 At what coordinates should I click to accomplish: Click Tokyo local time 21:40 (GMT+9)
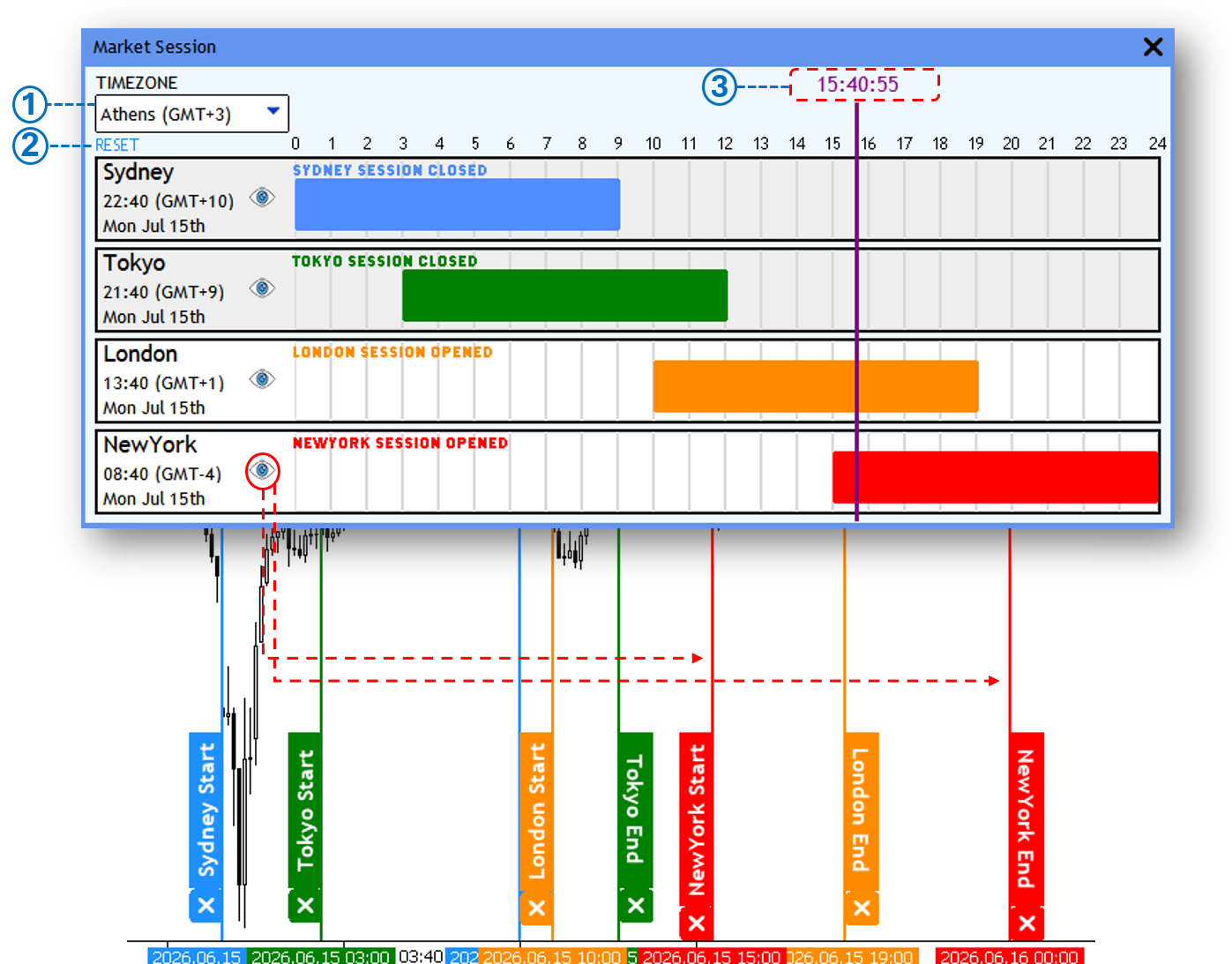coord(164,292)
